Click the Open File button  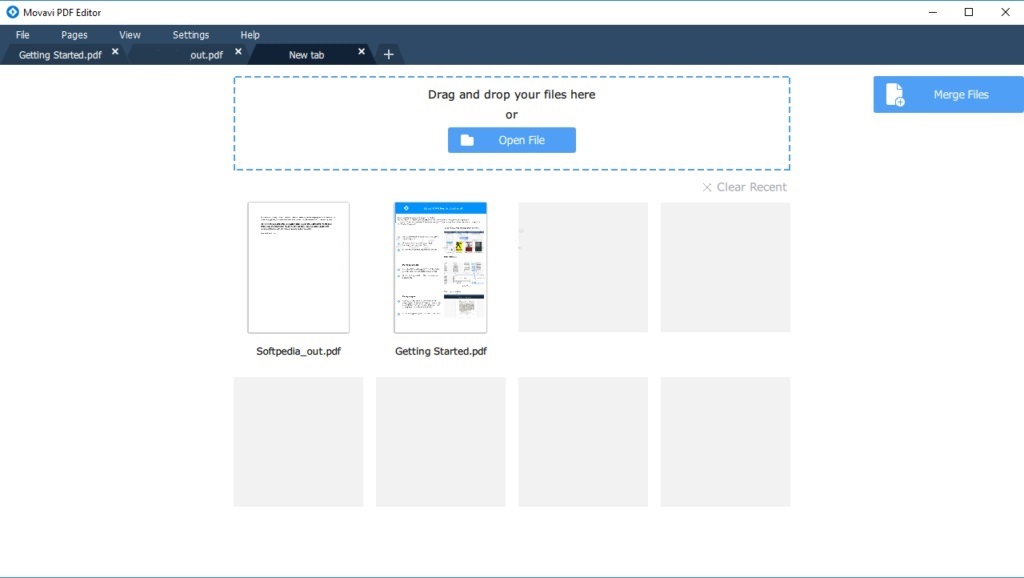[511, 140]
